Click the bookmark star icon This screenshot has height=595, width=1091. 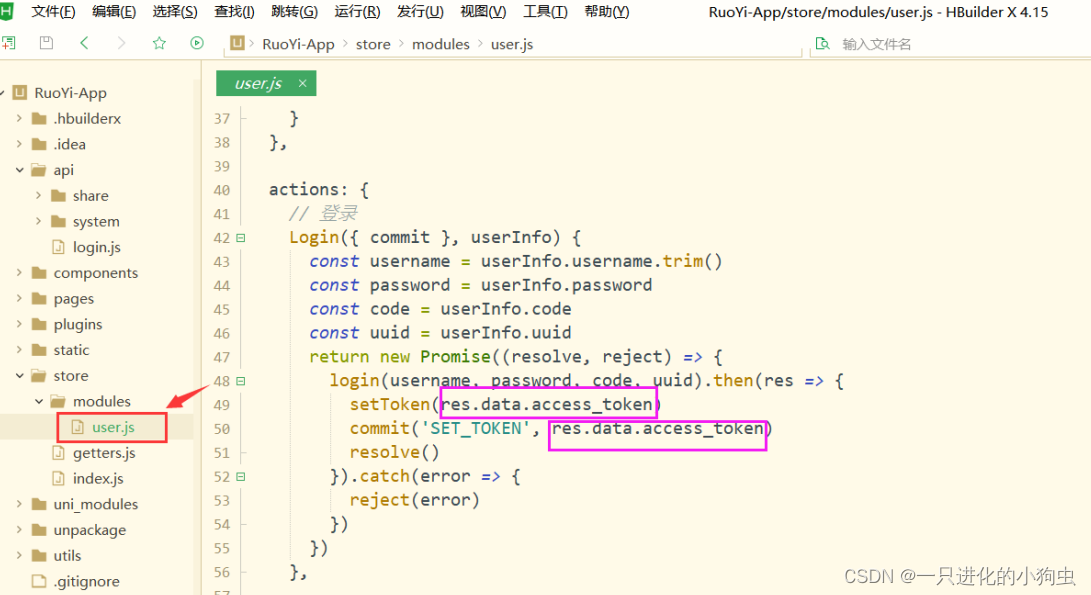[159, 44]
